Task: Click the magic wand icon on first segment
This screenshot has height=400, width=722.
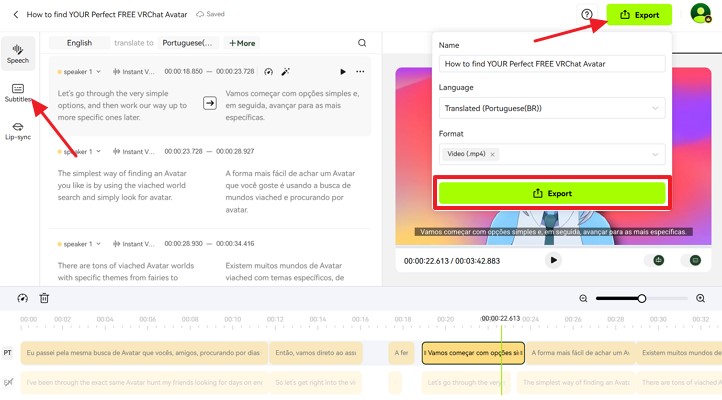Action: [285, 72]
